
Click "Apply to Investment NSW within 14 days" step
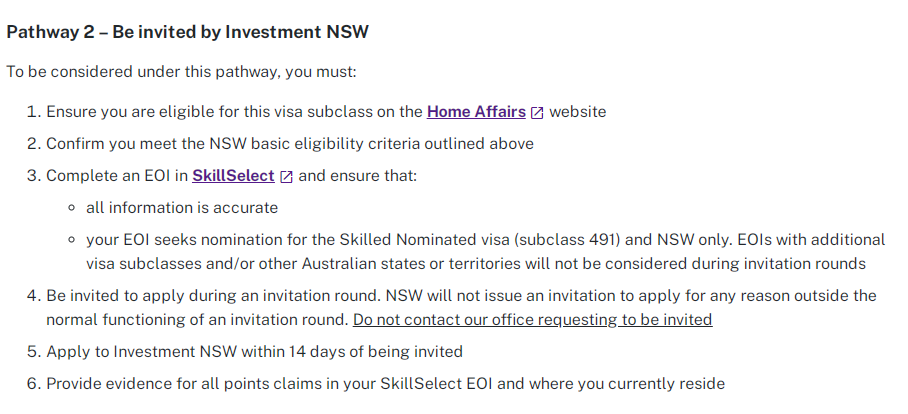pyautogui.click(x=255, y=352)
